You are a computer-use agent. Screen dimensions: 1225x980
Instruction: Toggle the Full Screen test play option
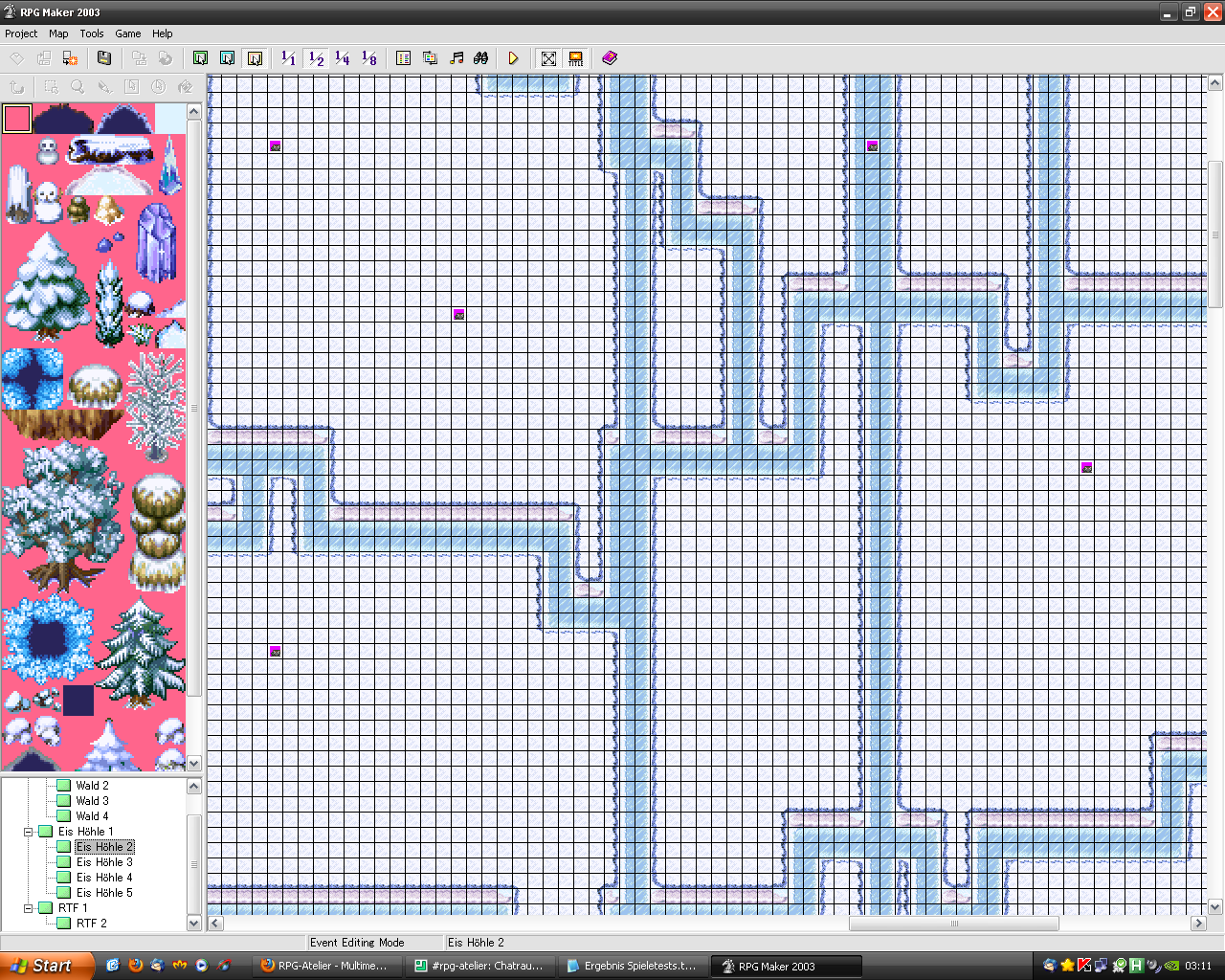tap(548, 58)
